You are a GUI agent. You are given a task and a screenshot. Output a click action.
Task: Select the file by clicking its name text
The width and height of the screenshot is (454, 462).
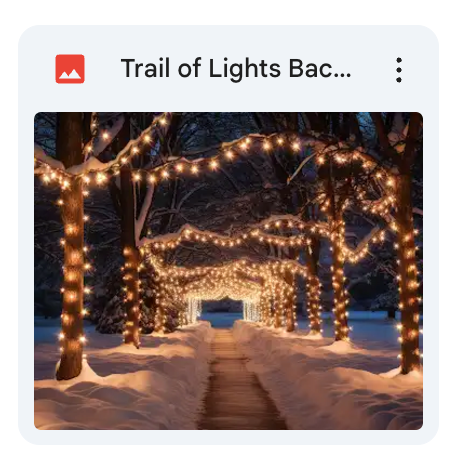(236, 69)
